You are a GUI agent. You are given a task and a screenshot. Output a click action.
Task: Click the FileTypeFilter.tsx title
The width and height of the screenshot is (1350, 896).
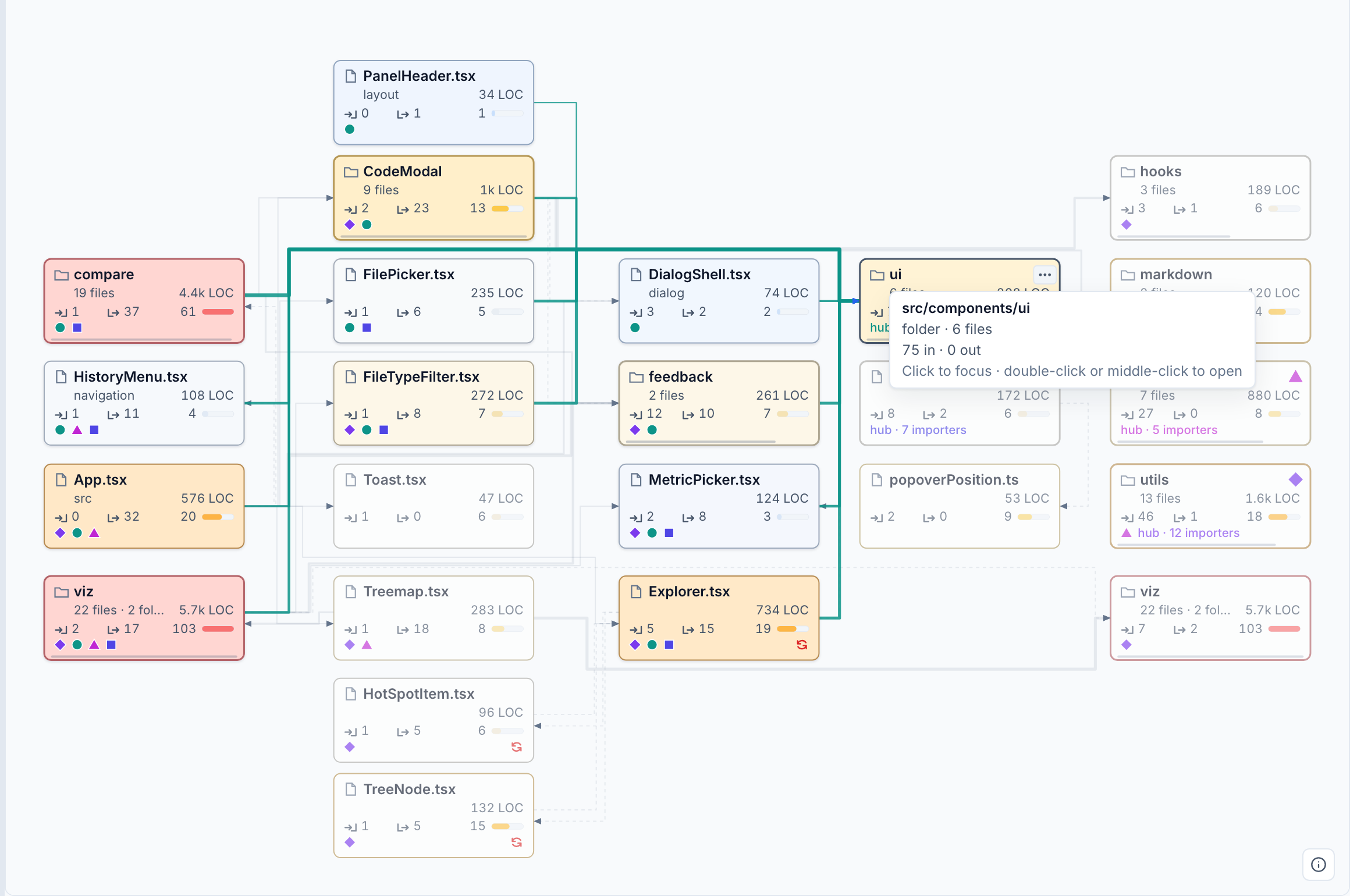coord(421,377)
